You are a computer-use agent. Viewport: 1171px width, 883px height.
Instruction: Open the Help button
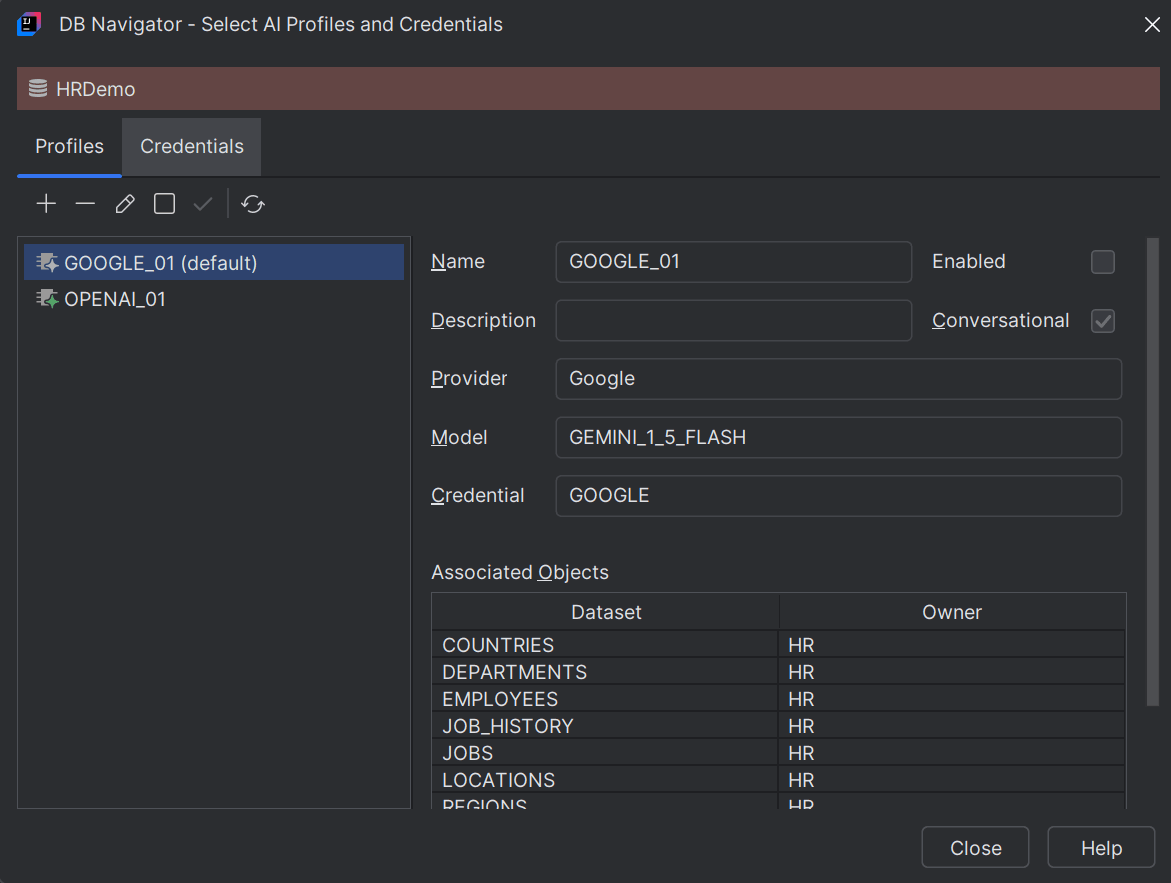pyautogui.click(x=1100, y=847)
